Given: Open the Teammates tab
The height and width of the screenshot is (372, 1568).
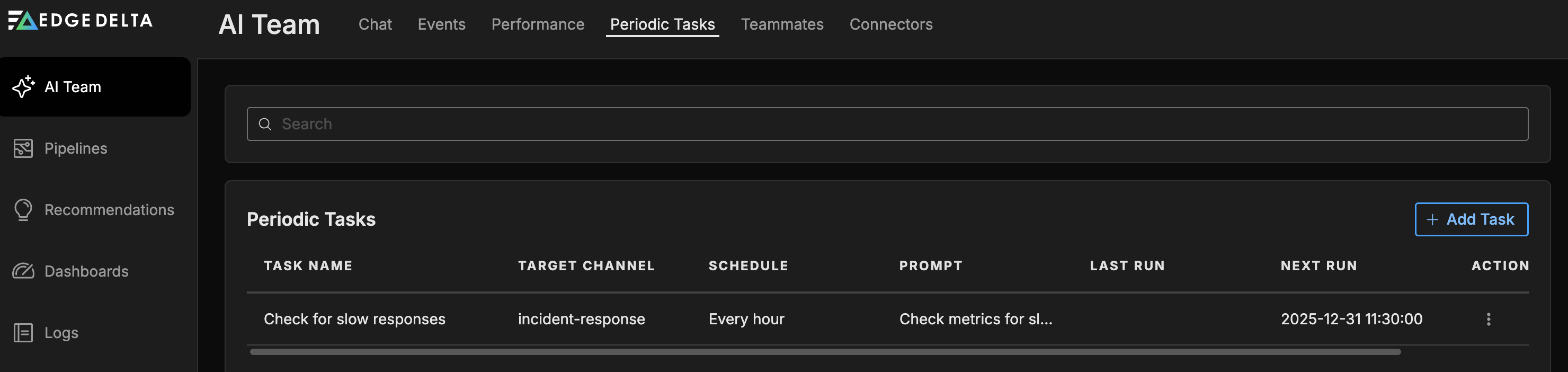Looking at the screenshot, I should click(x=781, y=24).
